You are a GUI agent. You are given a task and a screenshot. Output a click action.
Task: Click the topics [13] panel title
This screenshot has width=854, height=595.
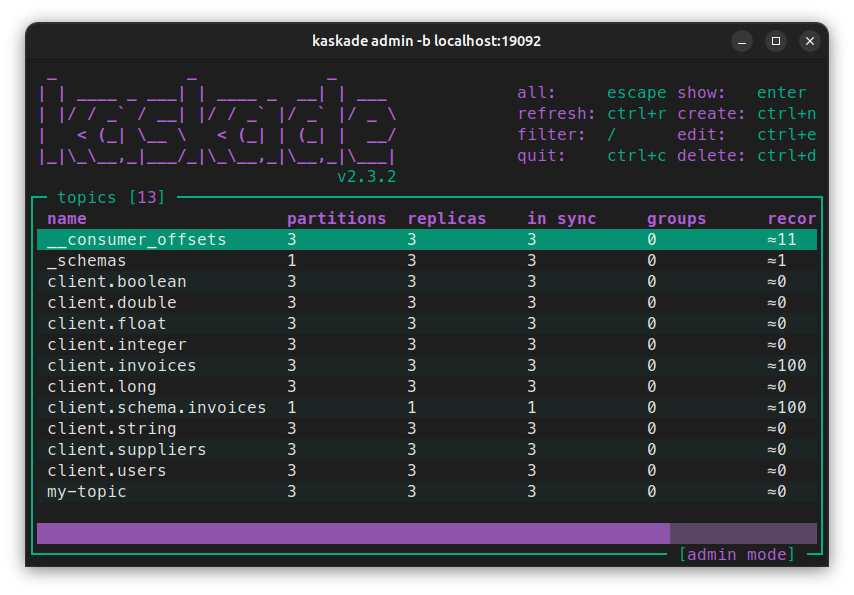pyautogui.click(x=111, y=197)
